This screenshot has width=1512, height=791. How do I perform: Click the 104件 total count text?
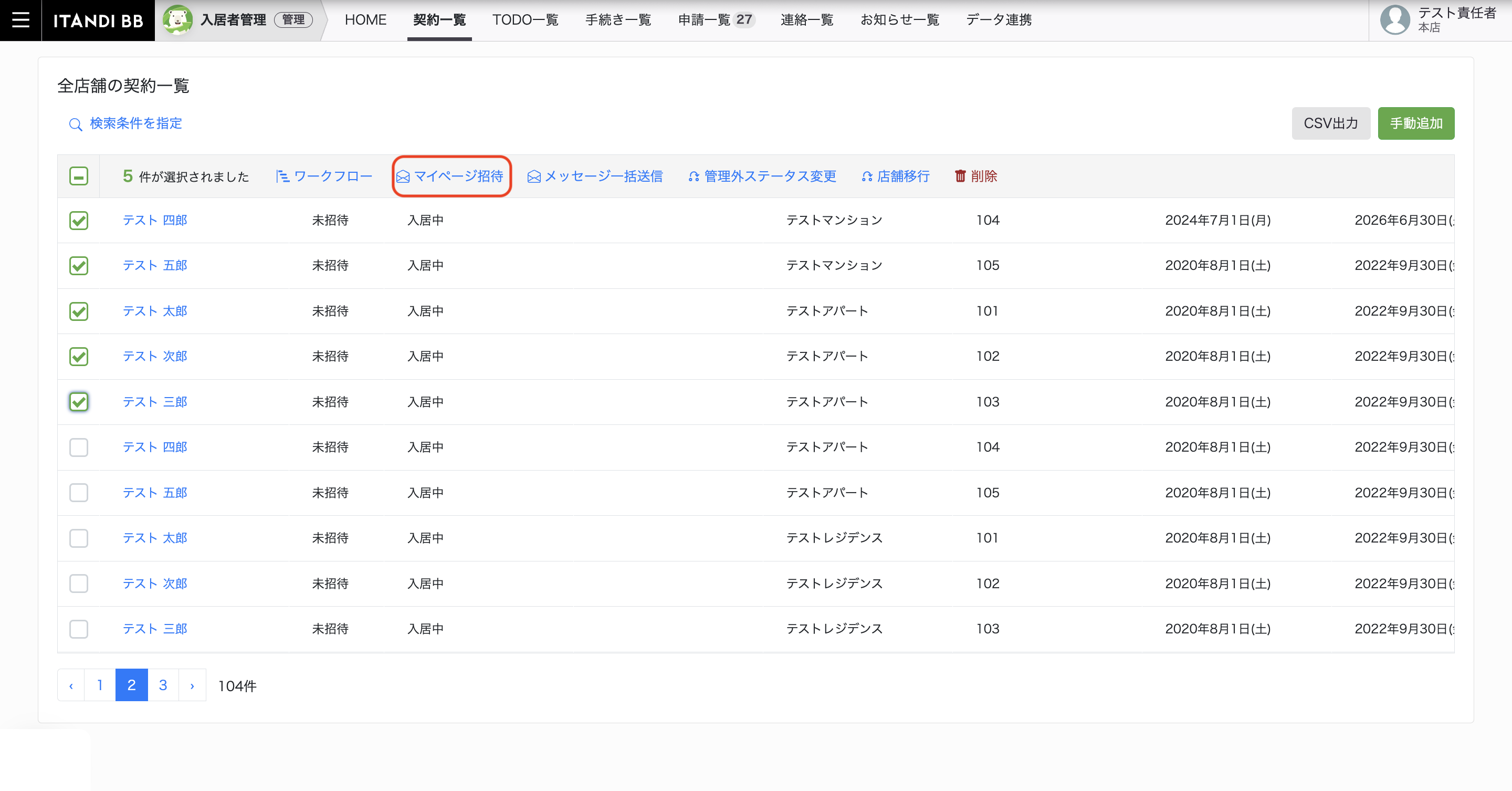[x=237, y=686]
